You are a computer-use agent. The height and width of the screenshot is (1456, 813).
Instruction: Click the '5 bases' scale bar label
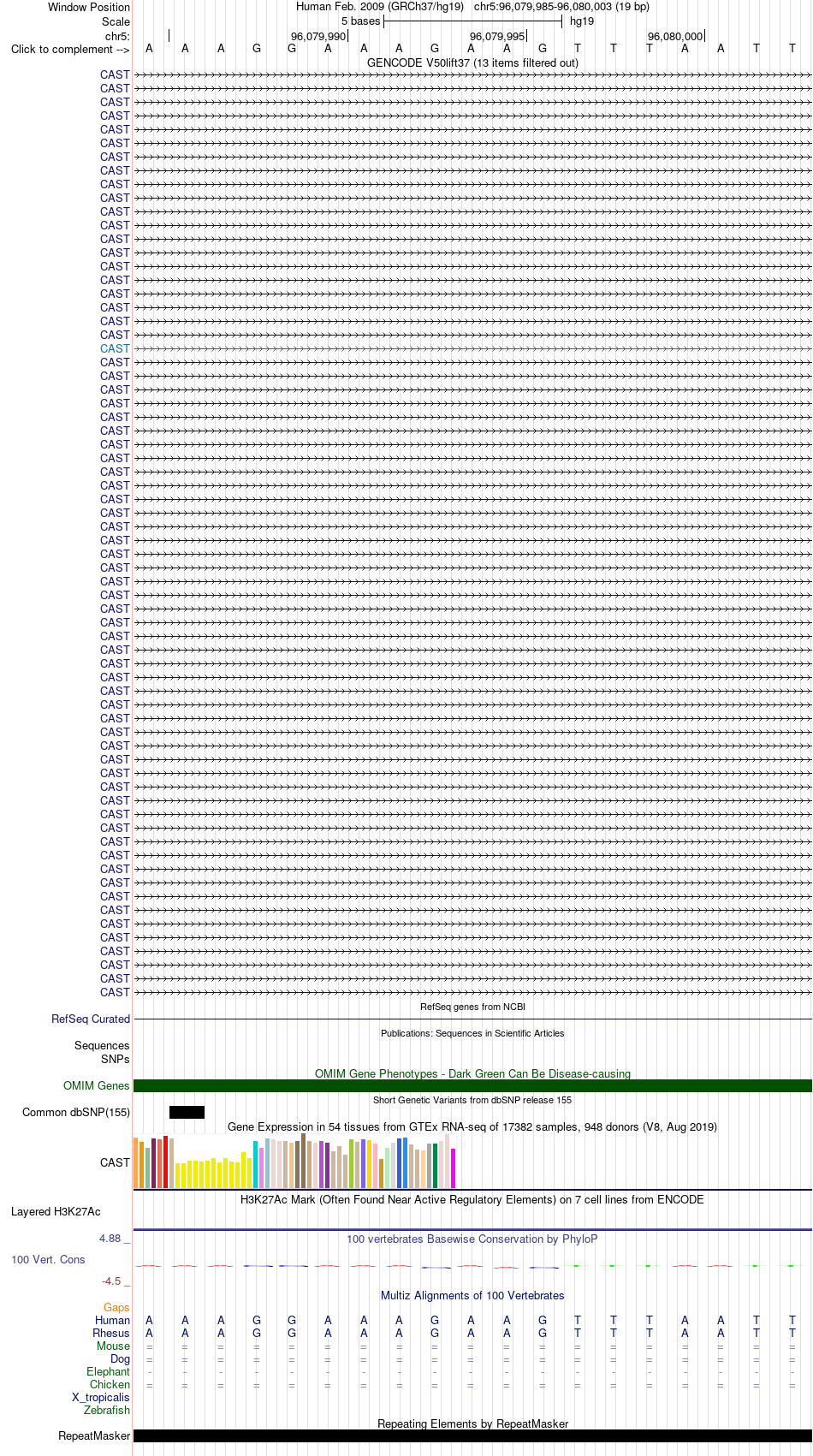(360, 22)
